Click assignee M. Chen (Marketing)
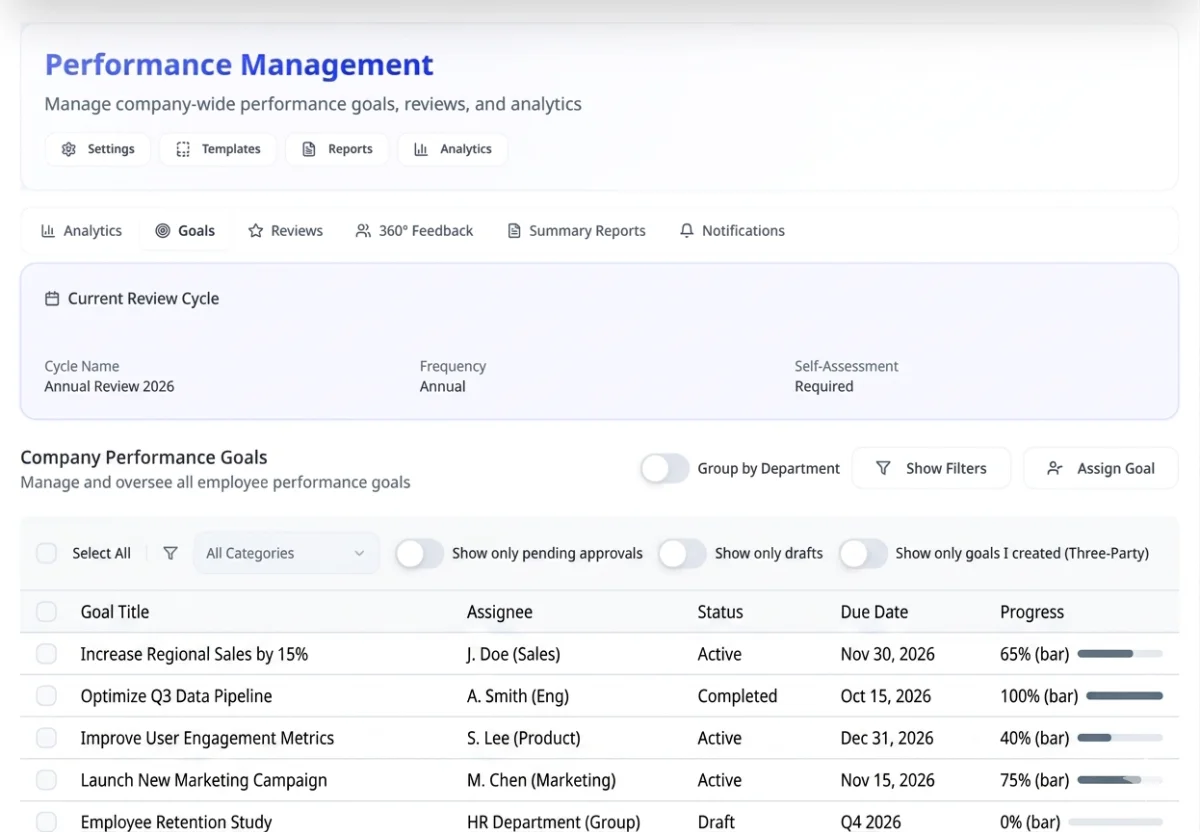Image resolution: width=1200 pixels, height=832 pixels. pyautogui.click(x=541, y=780)
